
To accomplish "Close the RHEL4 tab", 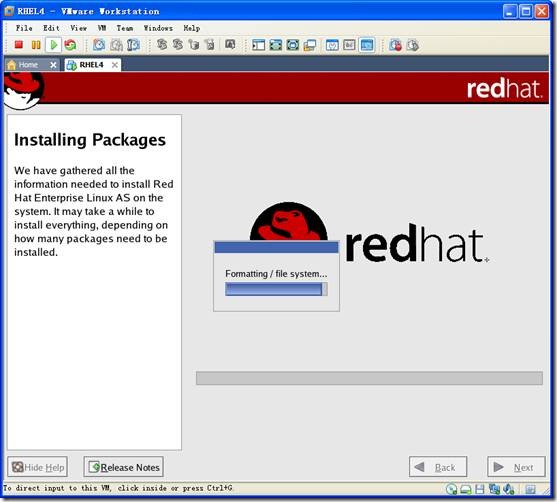I will click(115, 65).
